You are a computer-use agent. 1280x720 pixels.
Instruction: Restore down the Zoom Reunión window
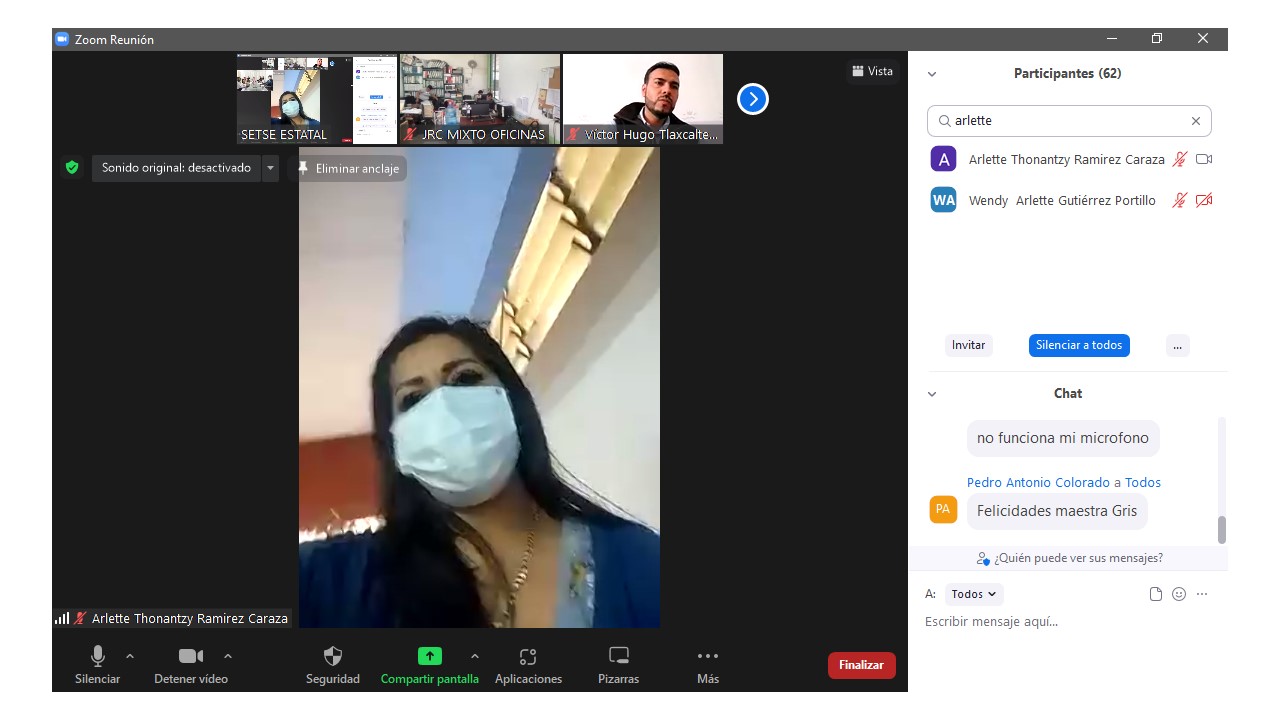[1157, 39]
